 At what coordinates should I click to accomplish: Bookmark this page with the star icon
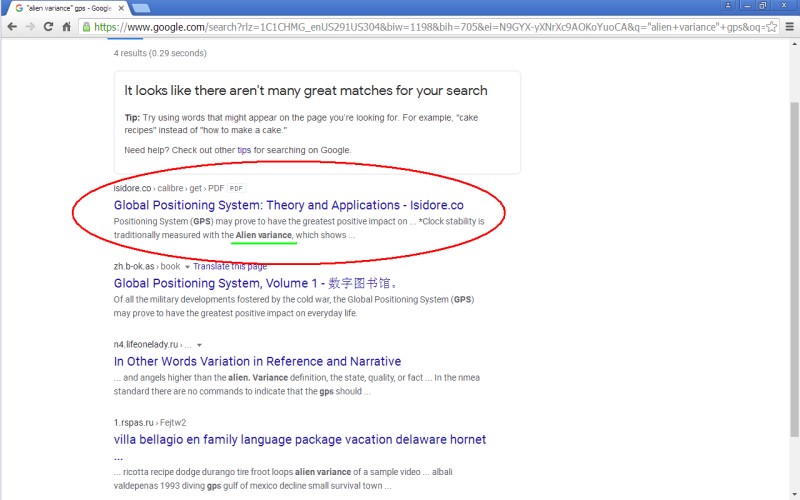pos(772,27)
